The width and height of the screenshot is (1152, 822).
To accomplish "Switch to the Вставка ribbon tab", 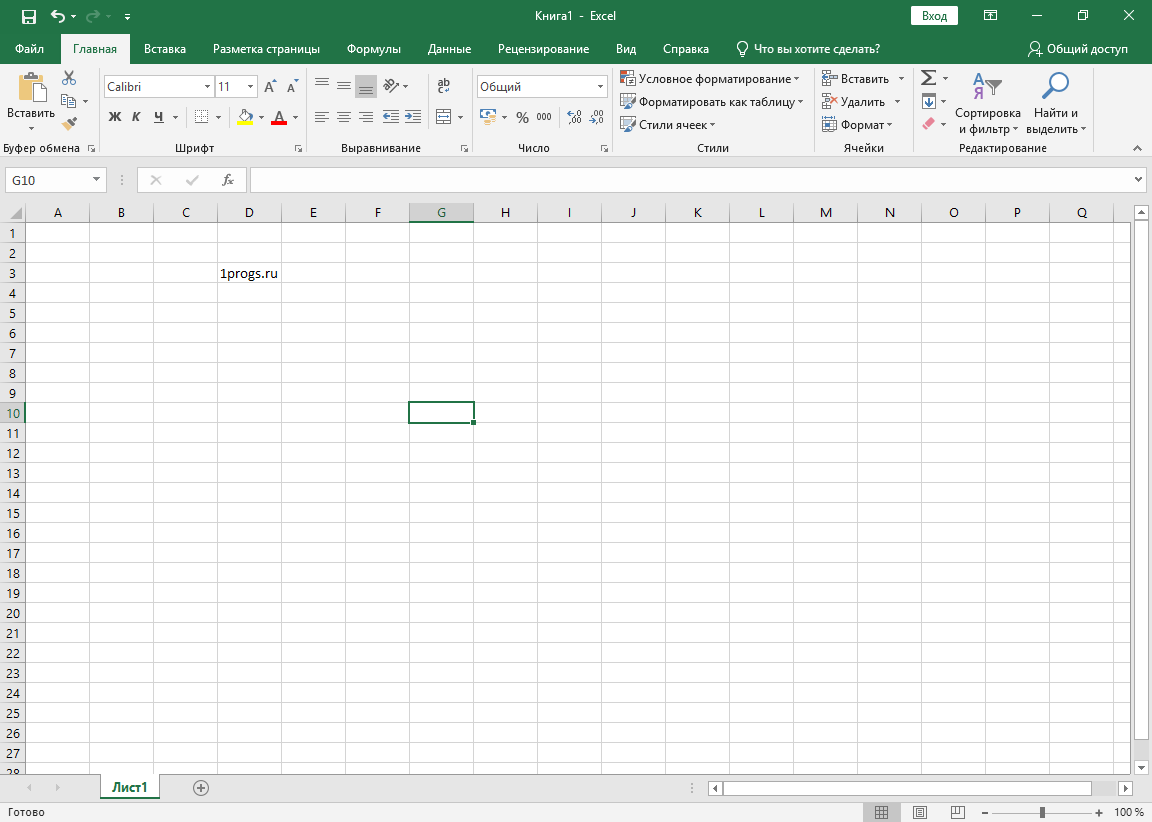I will (165, 49).
